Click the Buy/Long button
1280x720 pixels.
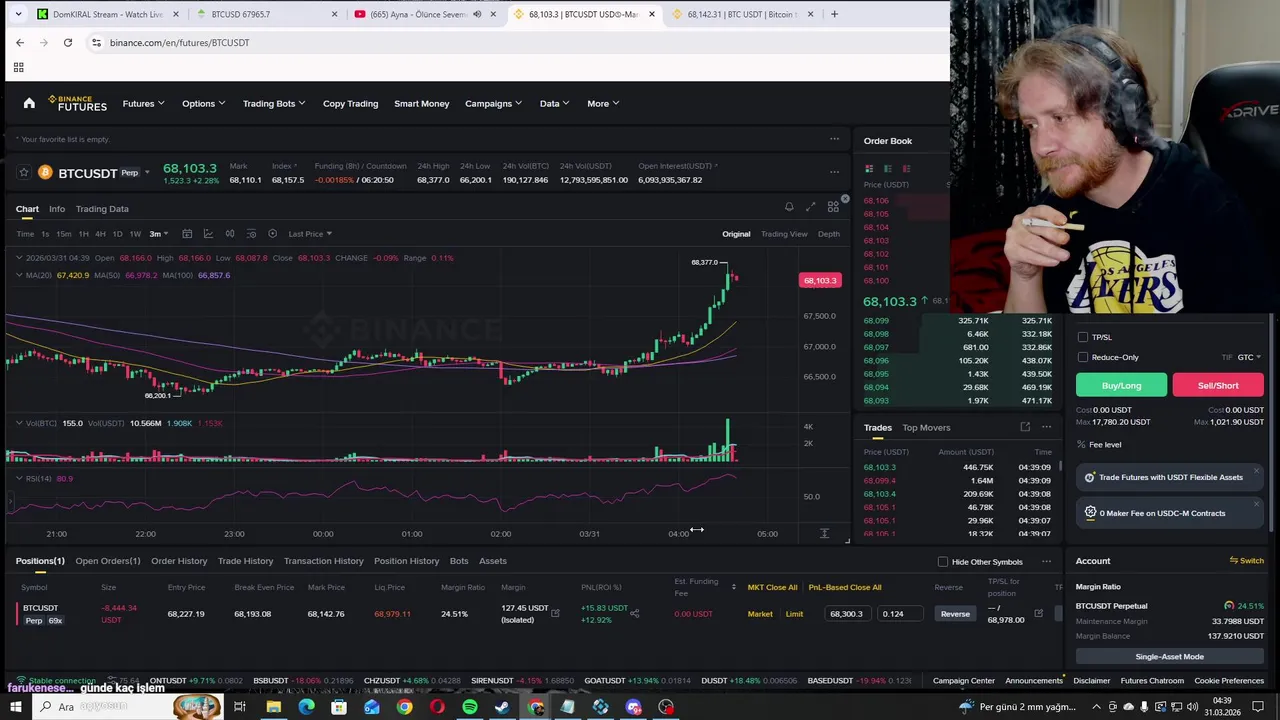[1121, 385]
